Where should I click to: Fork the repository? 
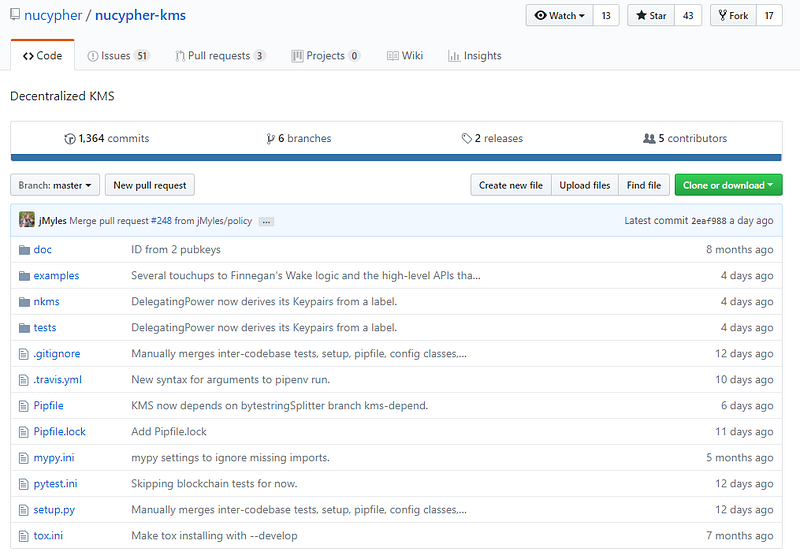pos(733,15)
